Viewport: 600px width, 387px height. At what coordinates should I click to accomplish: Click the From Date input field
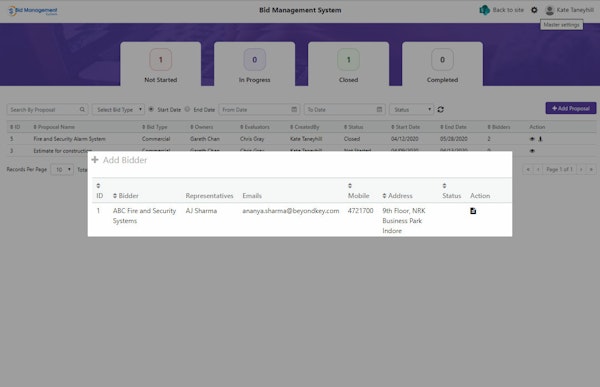[x=259, y=109]
